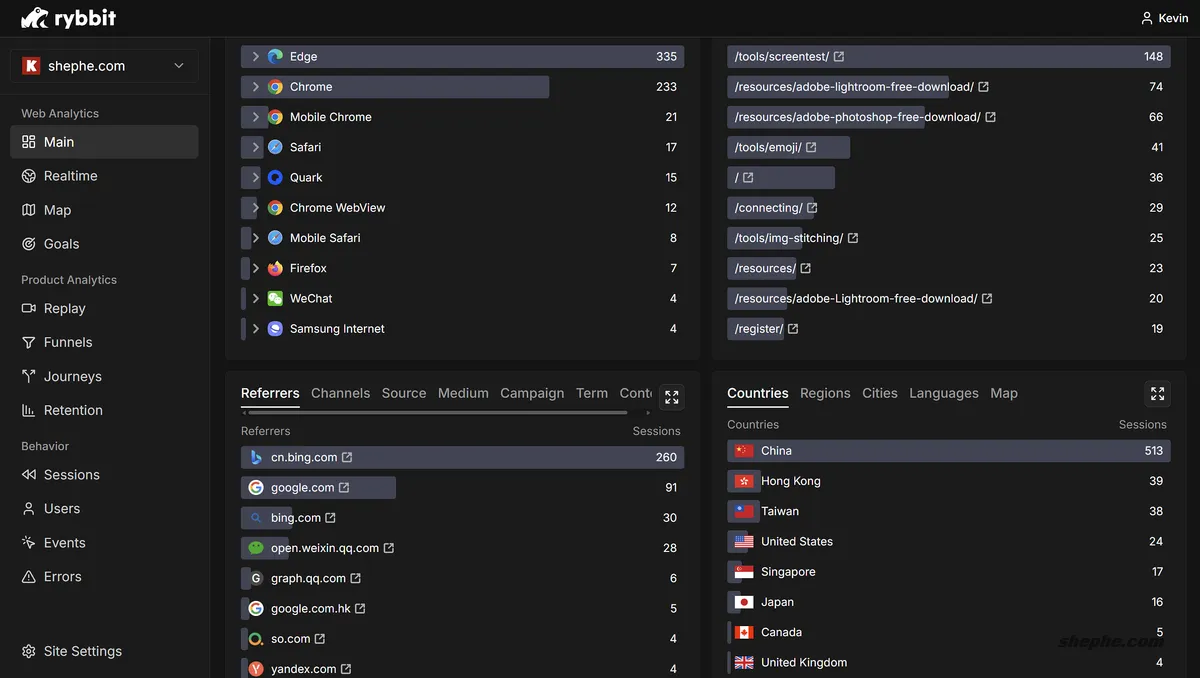Open external link icon for /tools/screentest/
This screenshot has height=678, width=1200.
click(839, 57)
